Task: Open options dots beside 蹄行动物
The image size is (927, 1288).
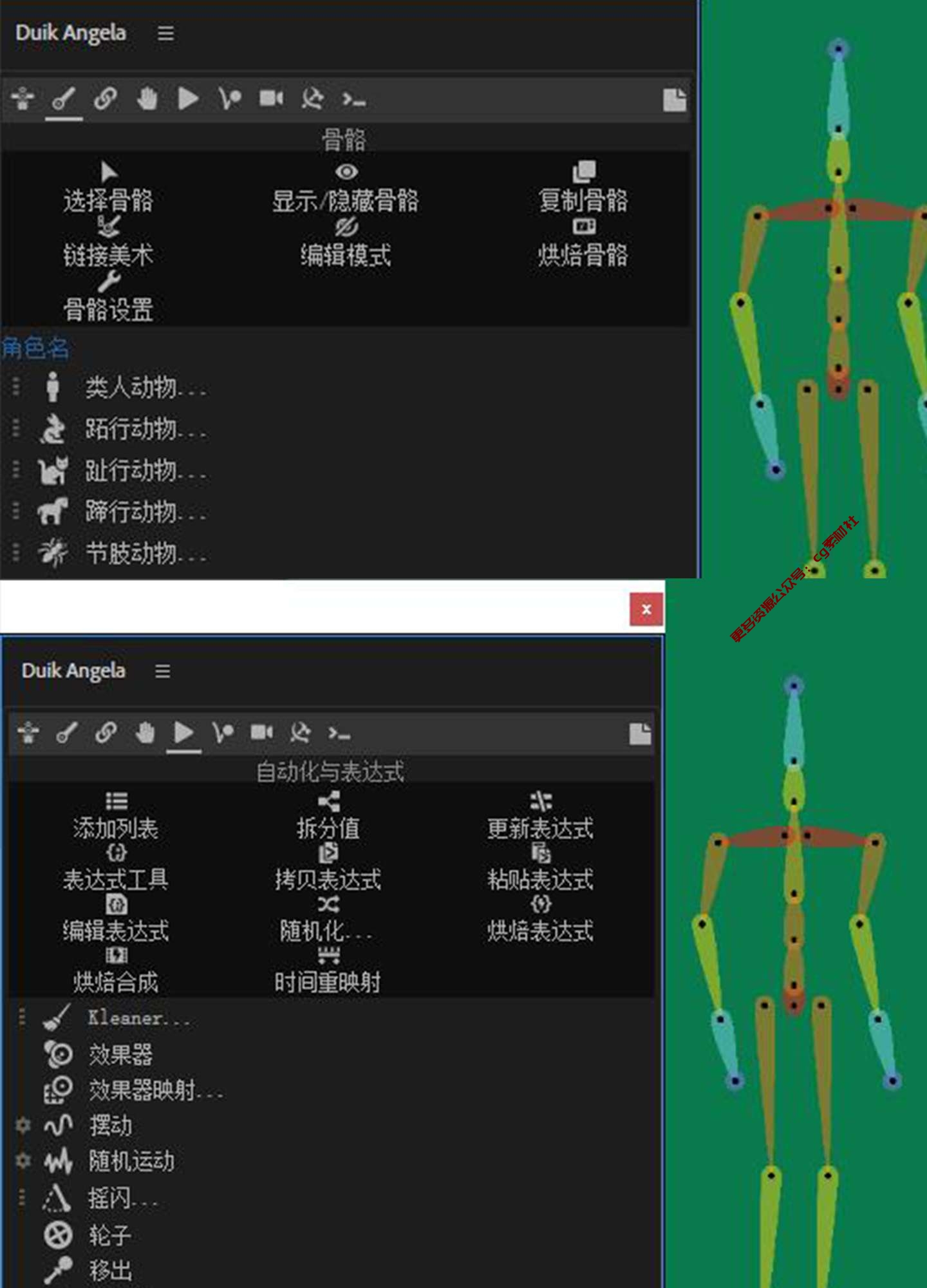Action: (16, 511)
